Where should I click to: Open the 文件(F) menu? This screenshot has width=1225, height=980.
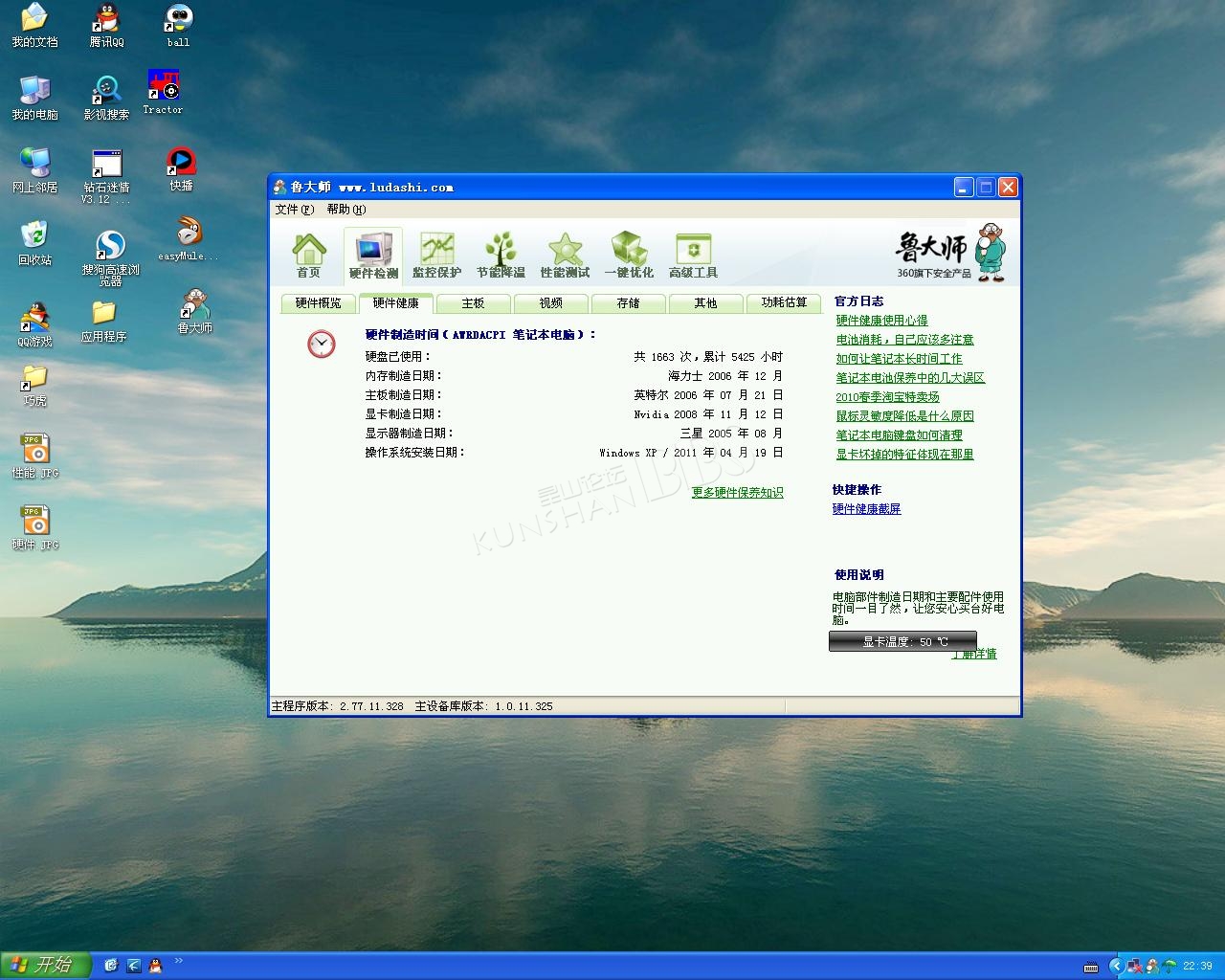(294, 210)
